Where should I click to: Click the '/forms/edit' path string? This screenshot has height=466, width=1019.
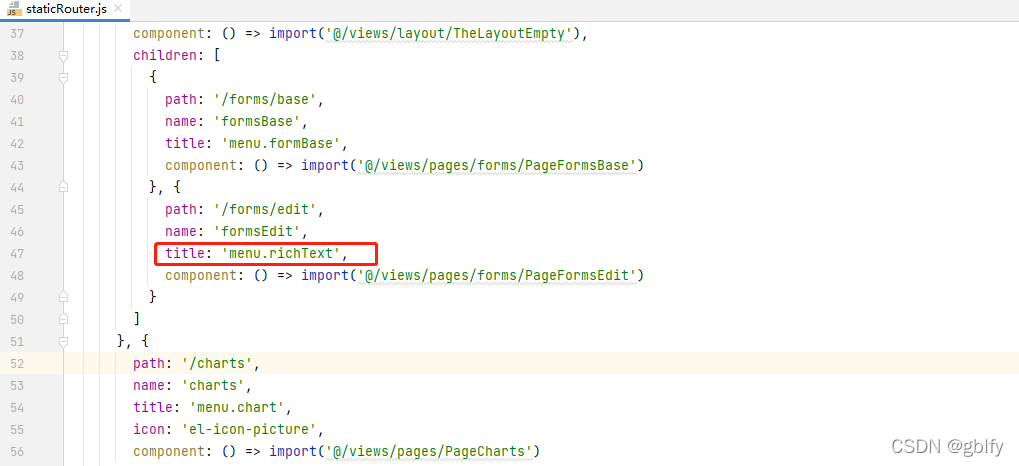263,209
